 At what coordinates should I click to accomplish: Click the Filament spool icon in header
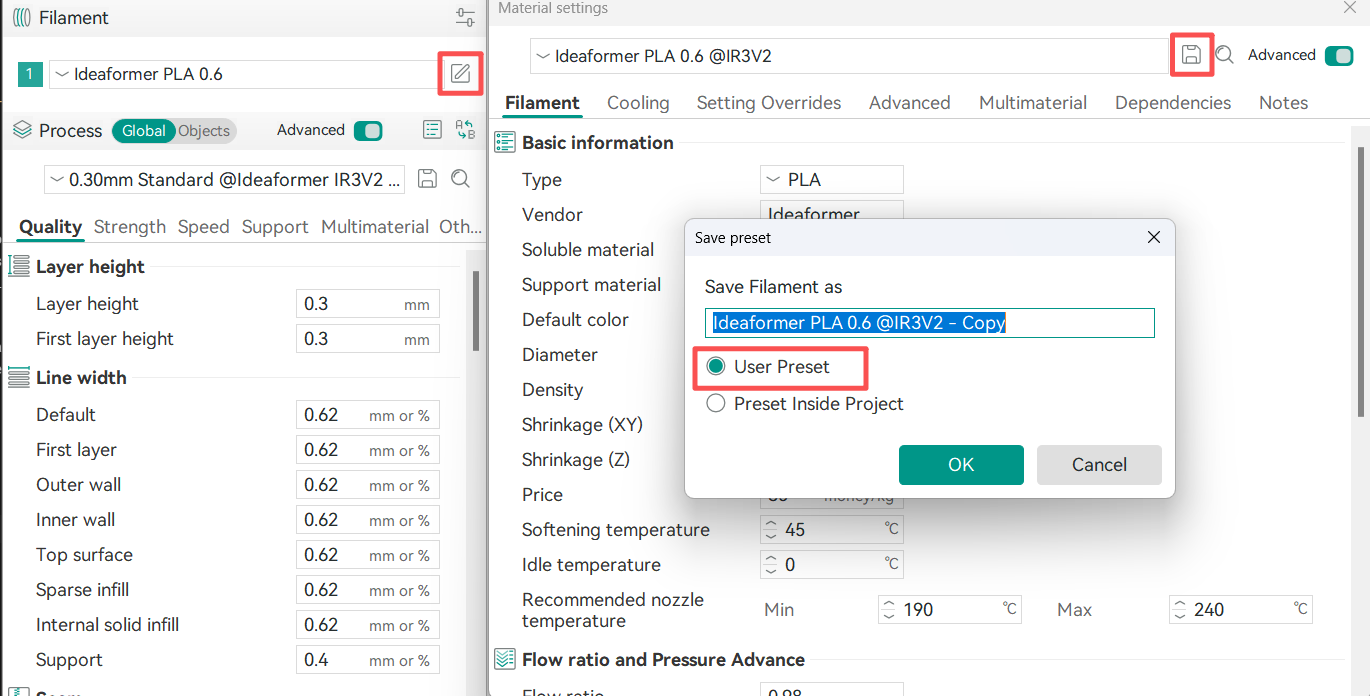point(22,17)
